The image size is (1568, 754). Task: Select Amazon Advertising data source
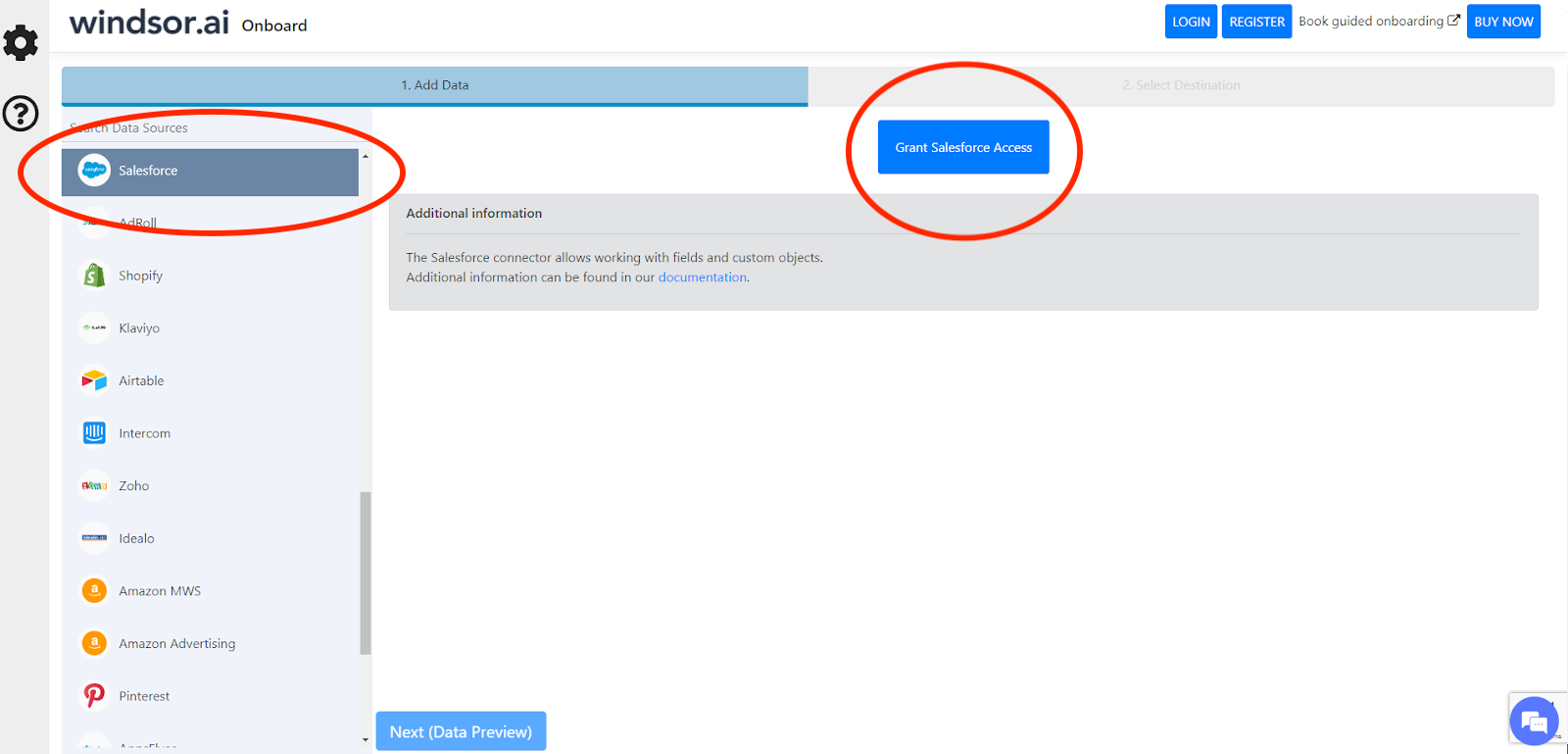(210, 643)
